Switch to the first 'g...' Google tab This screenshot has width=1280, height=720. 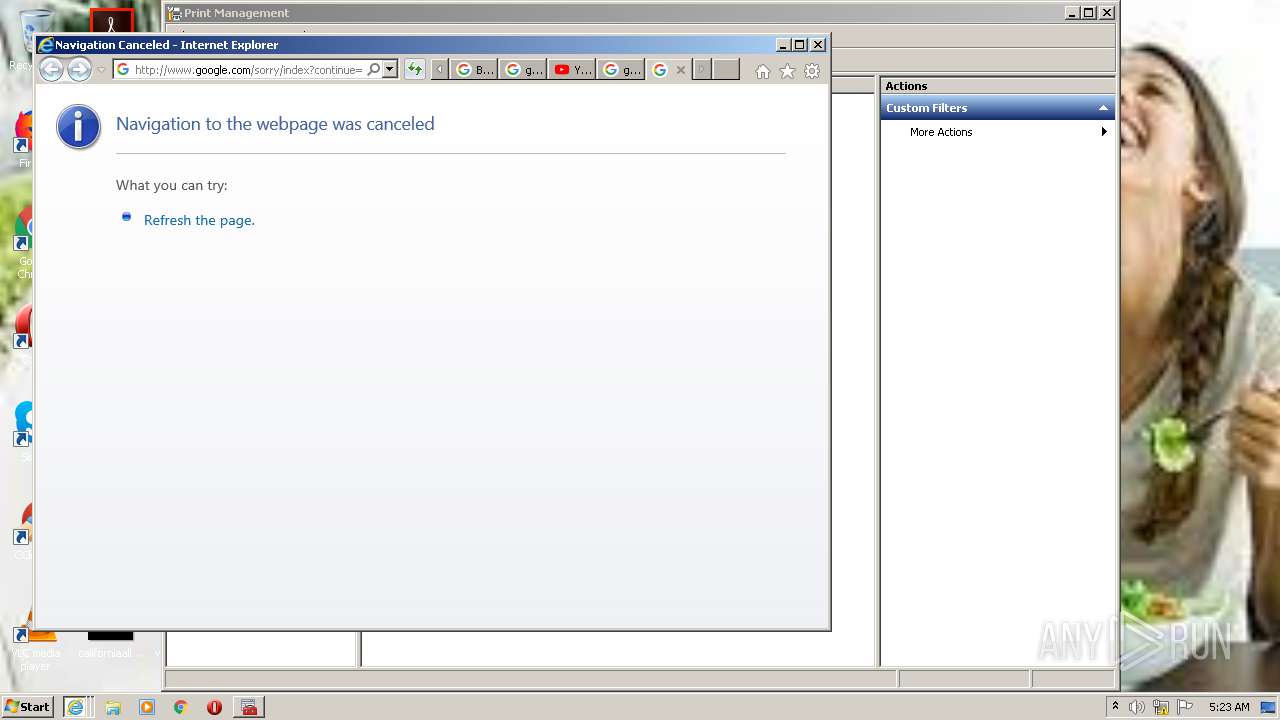(x=523, y=70)
